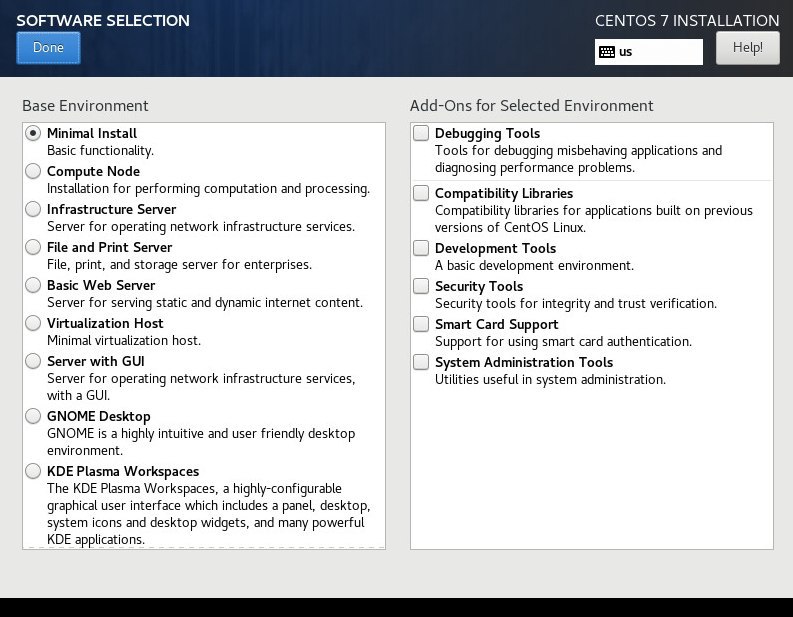Click 'Server for operating network infrastructure services.' under Infrastructure Server
Viewport: 793px width, 617px height.
click(x=201, y=227)
